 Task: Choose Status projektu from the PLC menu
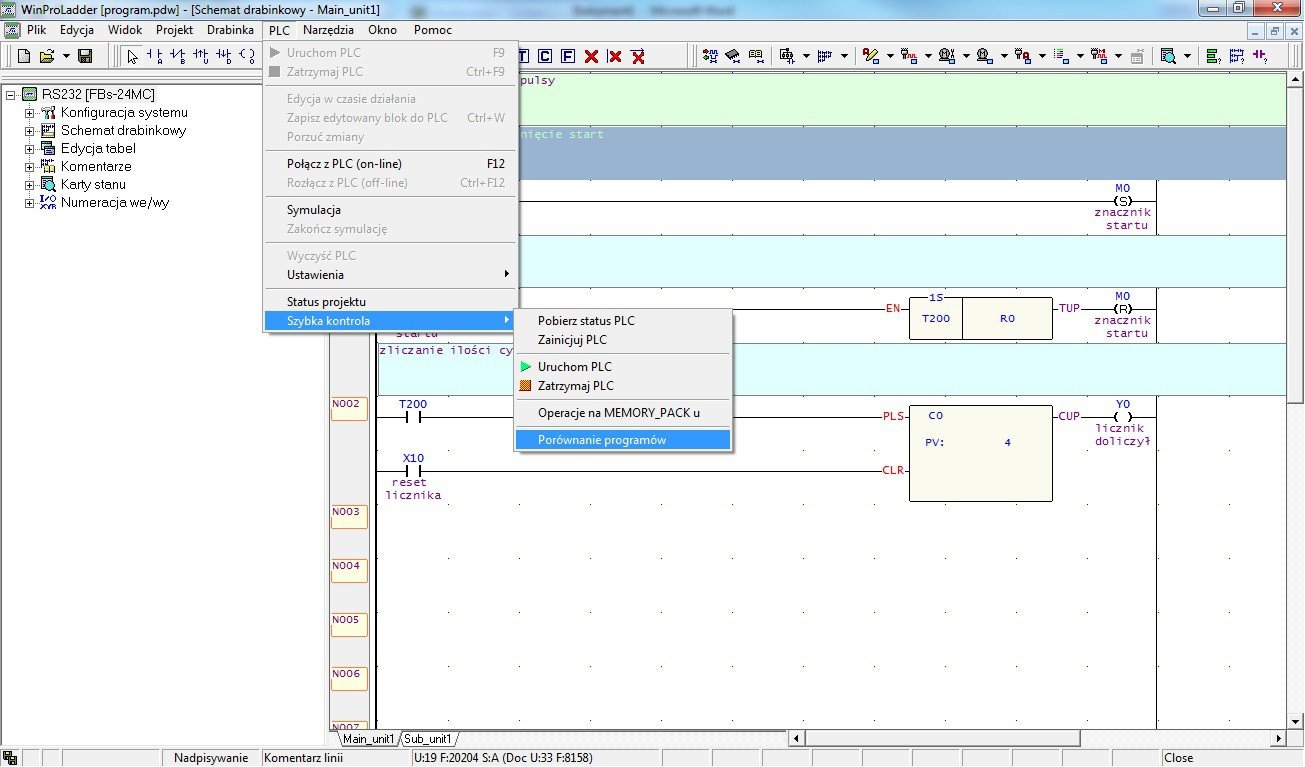(391, 302)
